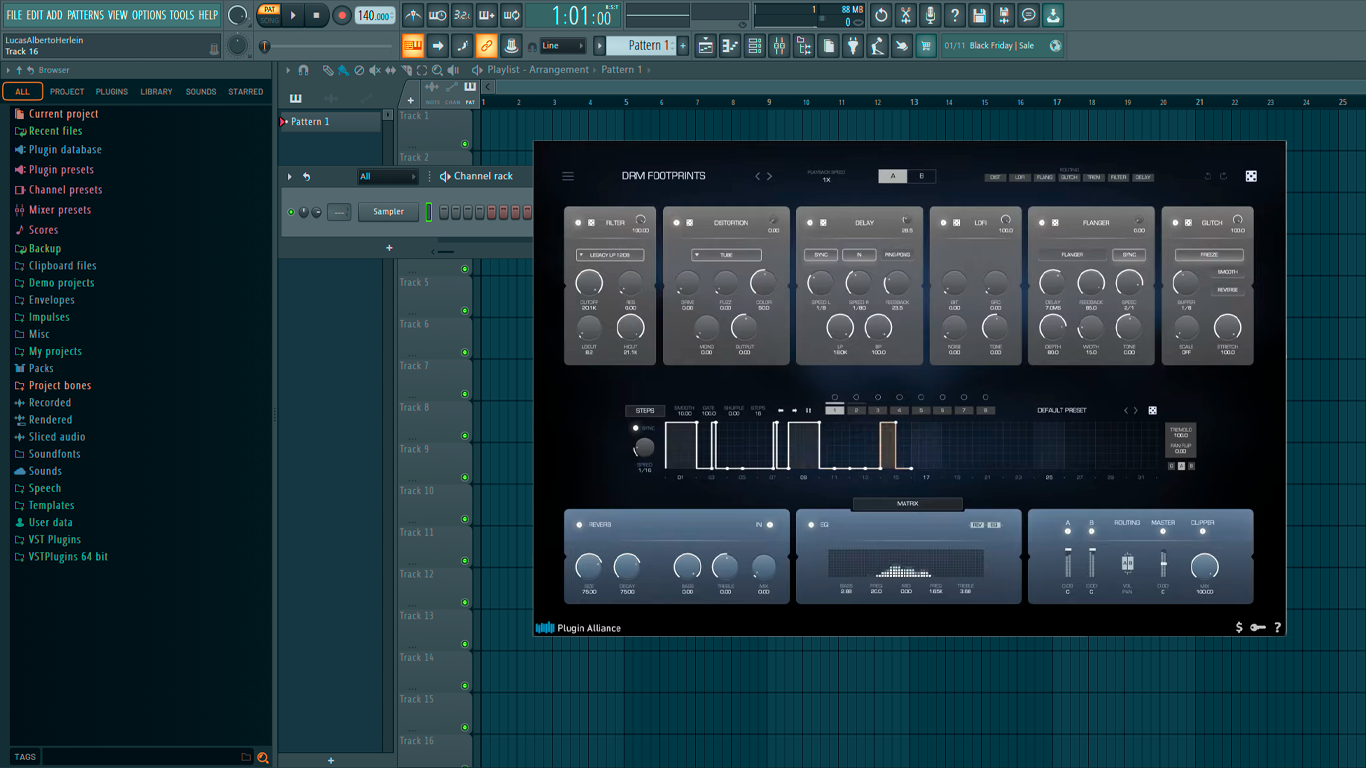The width and height of the screenshot is (1366, 768).
Task: Select preset slot B button
Action: [x=921, y=176]
